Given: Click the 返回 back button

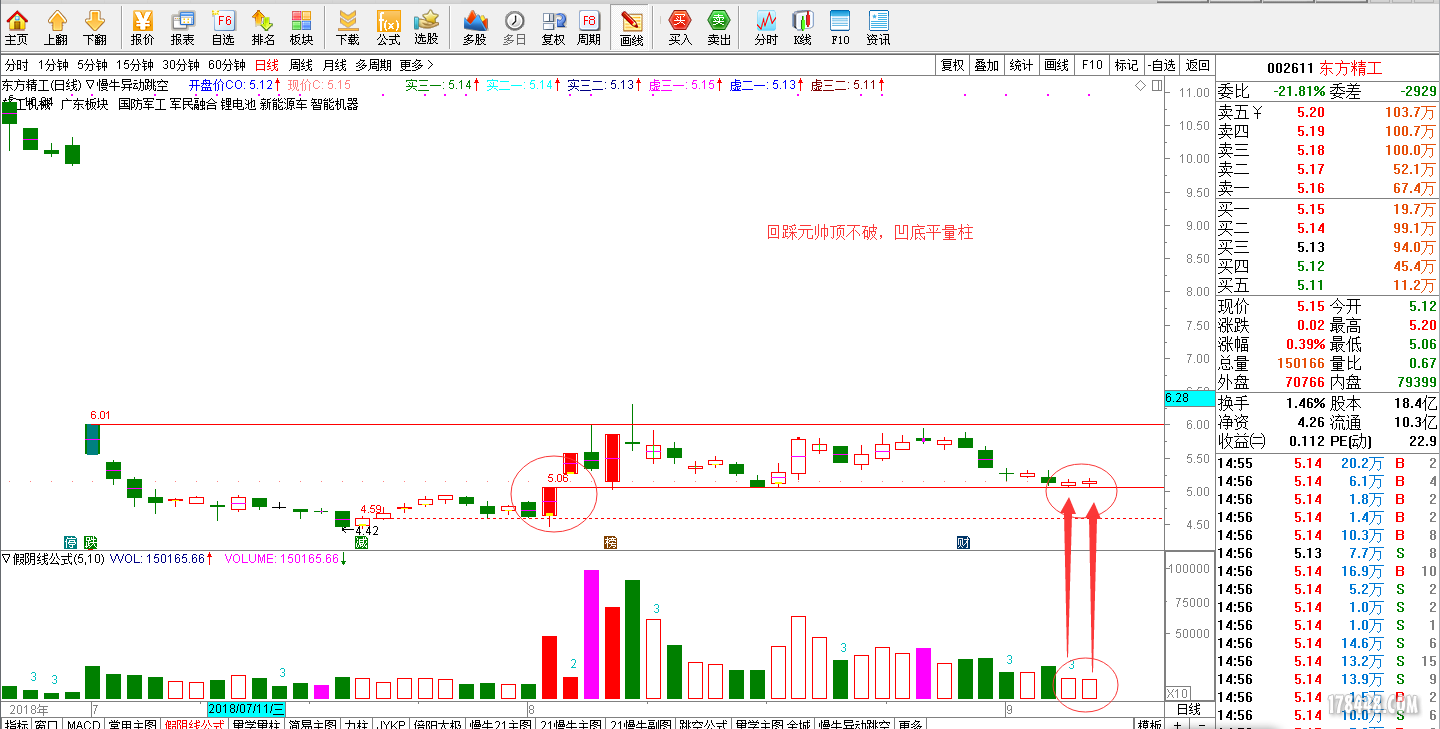Looking at the screenshot, I should click(1197, 65).
